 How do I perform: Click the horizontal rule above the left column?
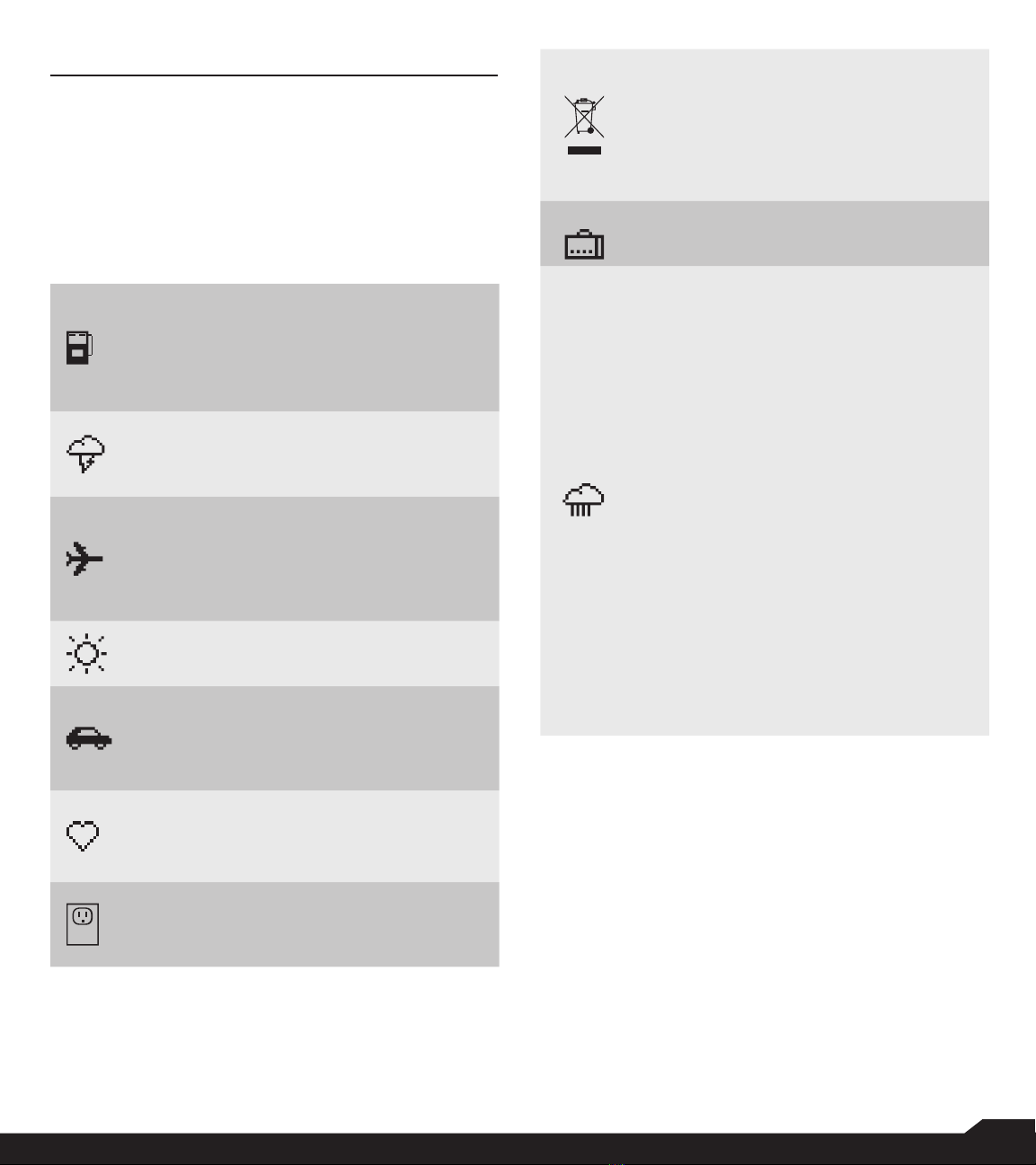point(274,75)
